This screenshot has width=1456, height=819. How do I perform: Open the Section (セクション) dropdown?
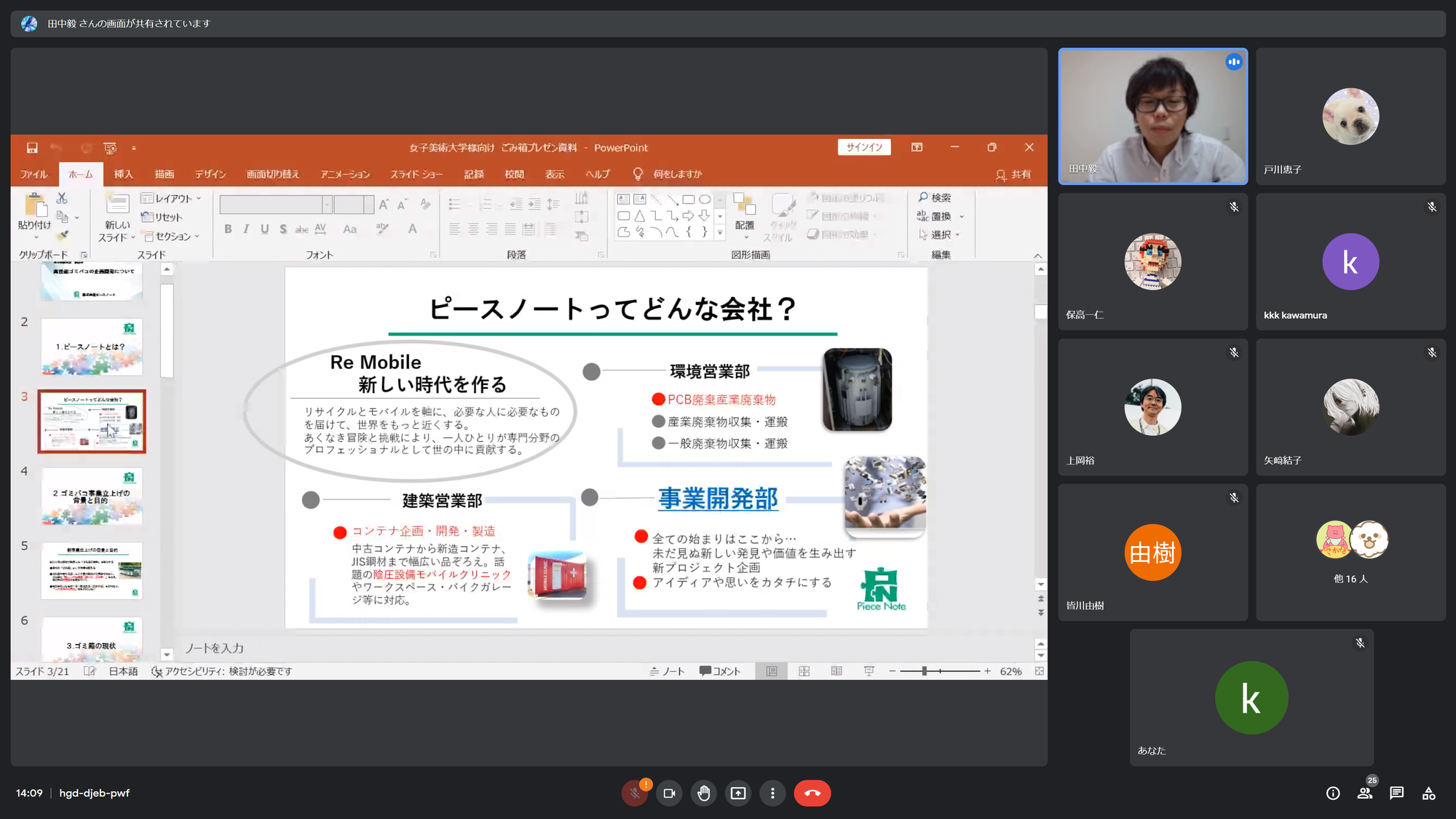[171, 236]
